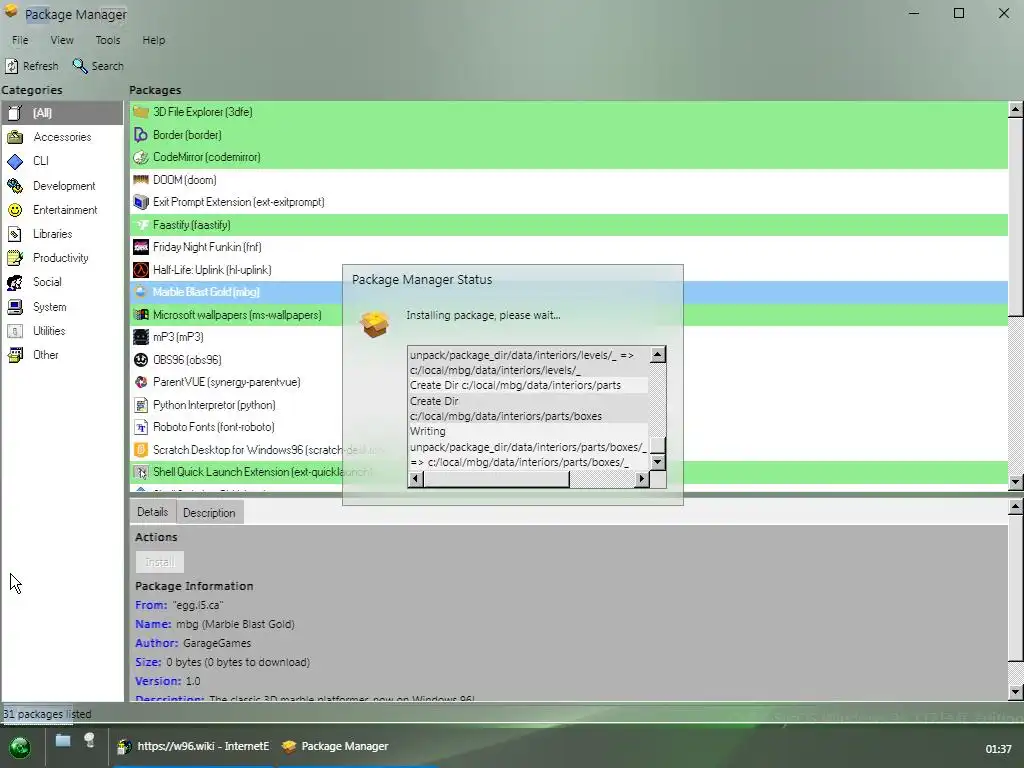The height and width of the screenshot is (768, 1024).
Task: Click the Search magnifier icon
Action: [x=80, y=66]
